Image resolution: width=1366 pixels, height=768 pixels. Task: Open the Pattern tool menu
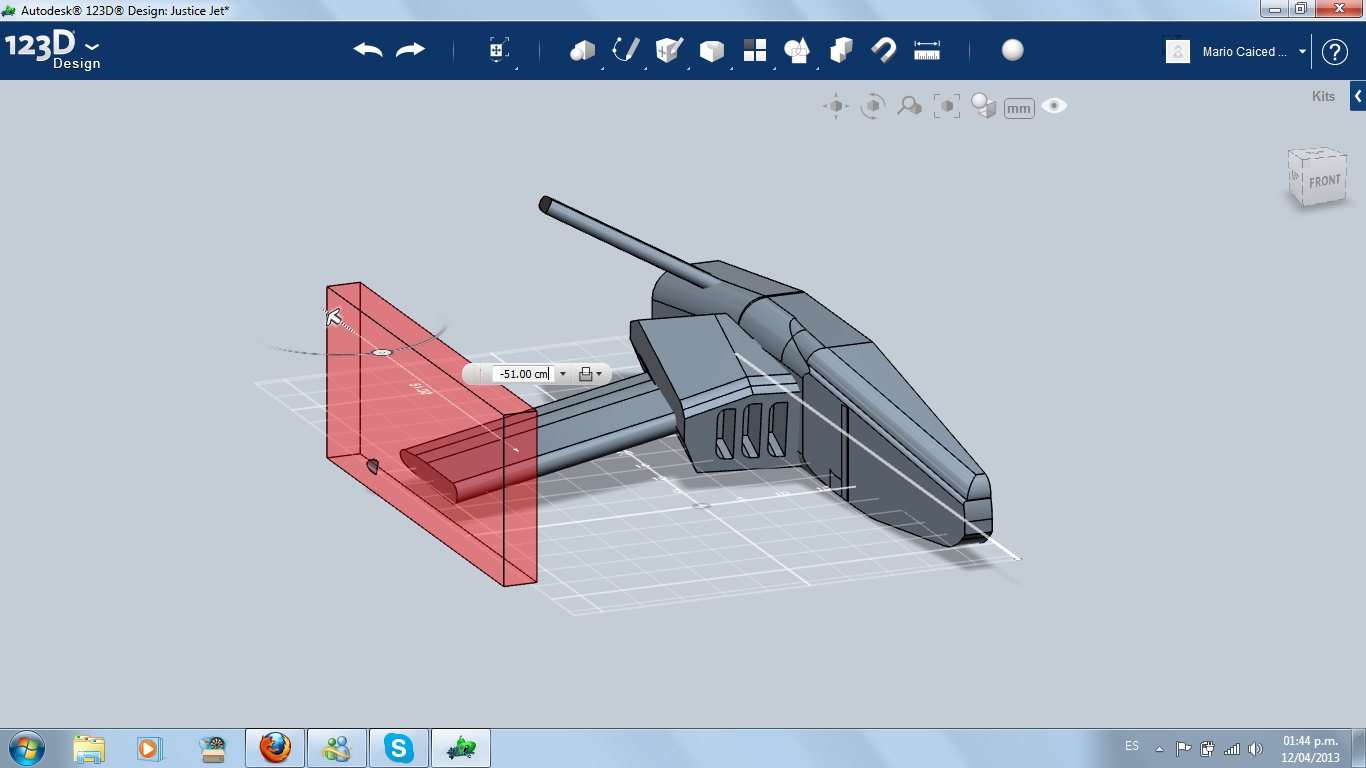754,50
